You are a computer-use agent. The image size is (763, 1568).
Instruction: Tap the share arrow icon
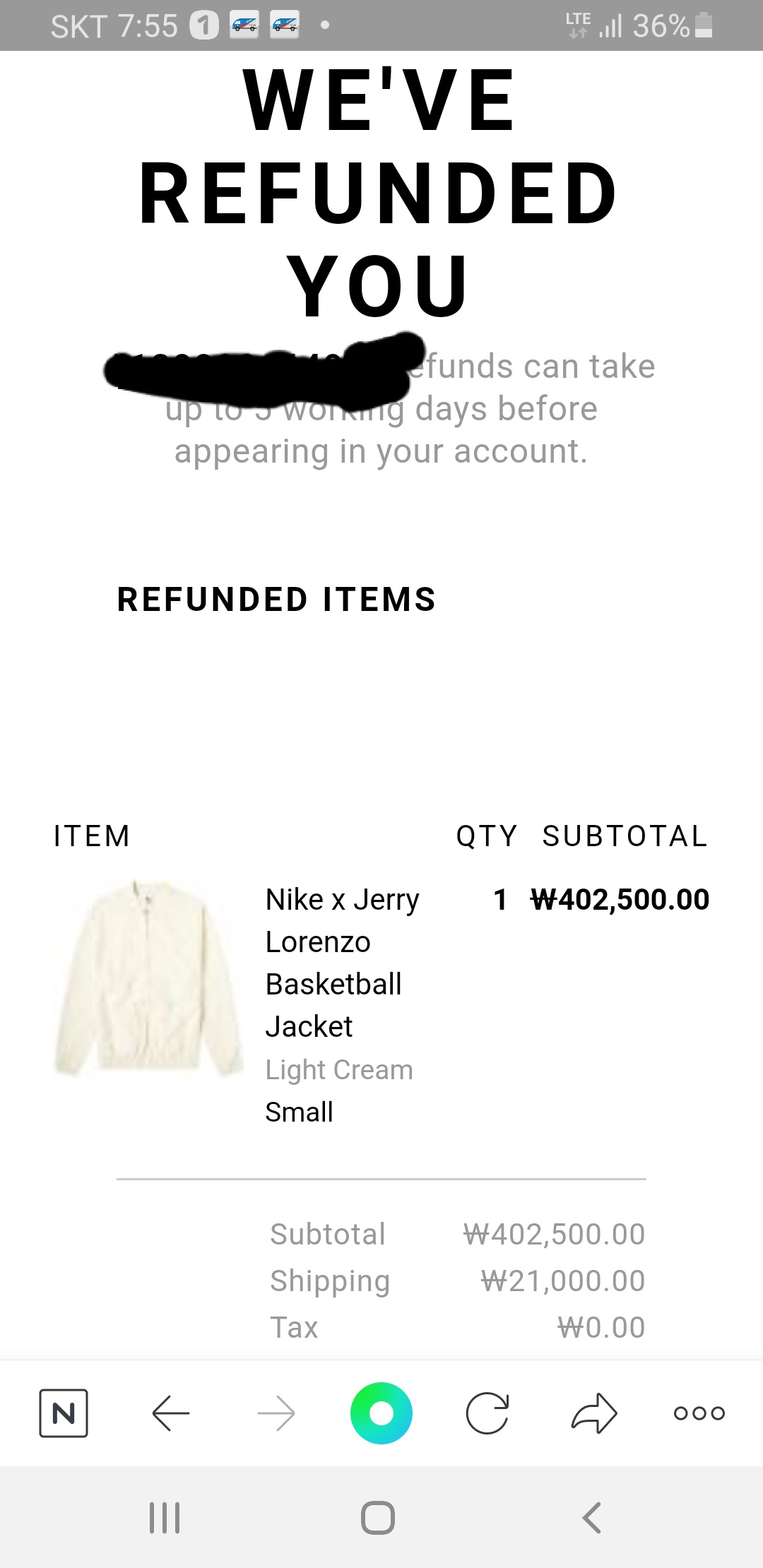tap(594, 1413)
